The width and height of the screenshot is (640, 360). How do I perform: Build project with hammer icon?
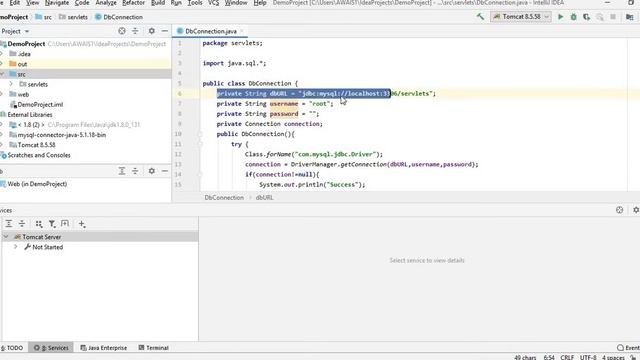(480, 17)
